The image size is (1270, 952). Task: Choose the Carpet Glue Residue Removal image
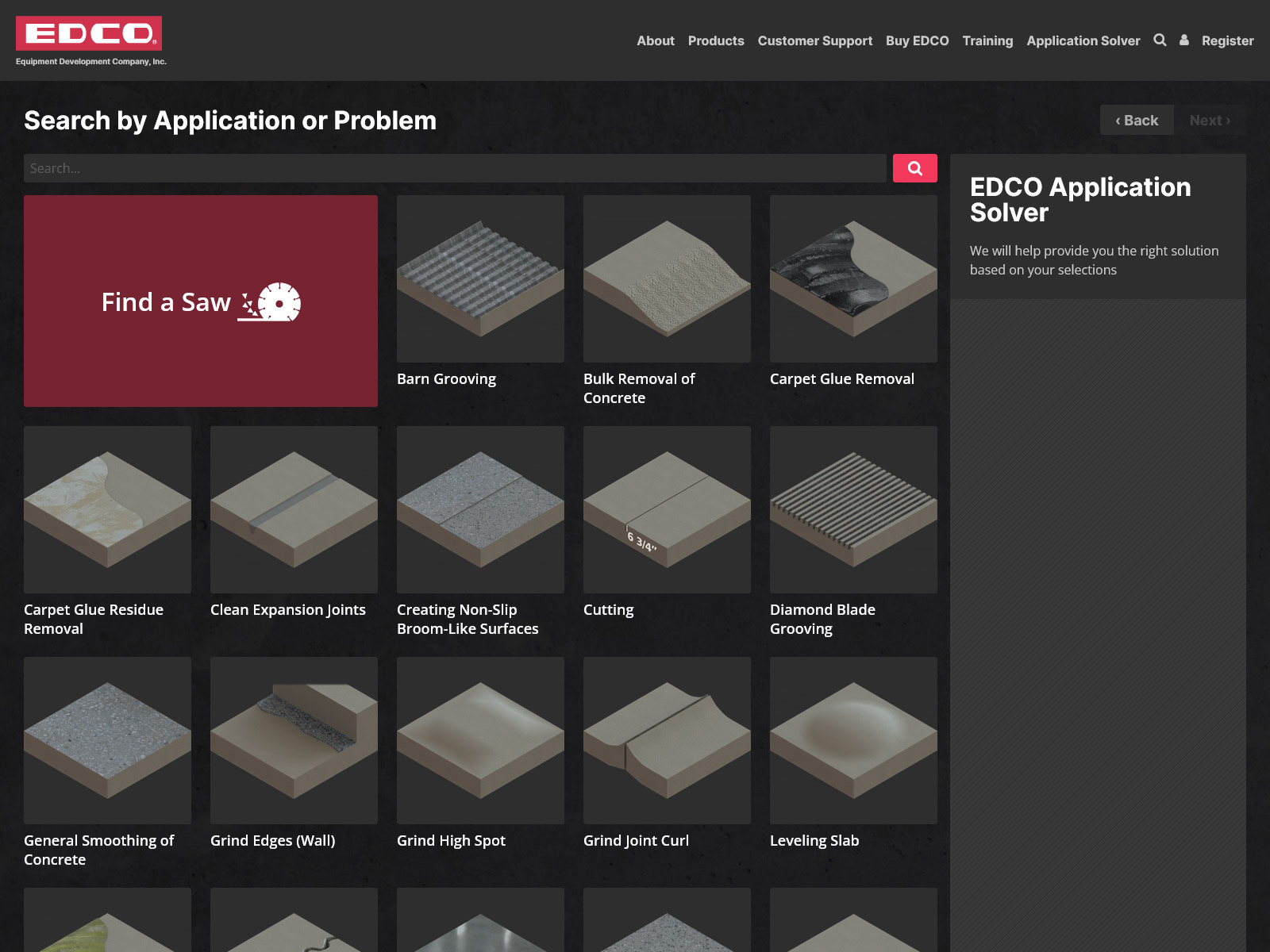click(x=107, y=510)
